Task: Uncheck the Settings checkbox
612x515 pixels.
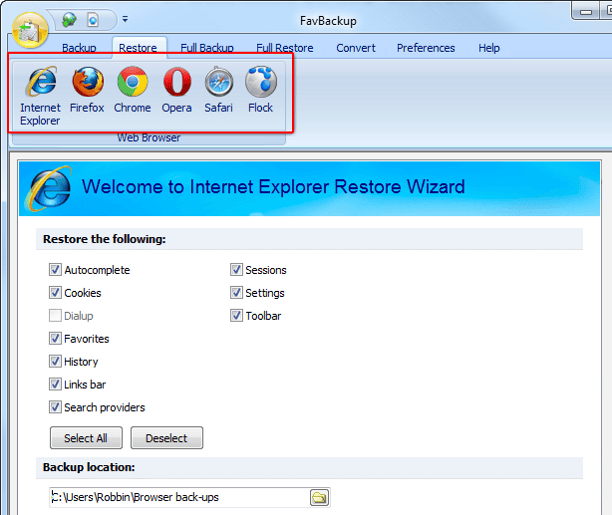Action: point(236,292)
